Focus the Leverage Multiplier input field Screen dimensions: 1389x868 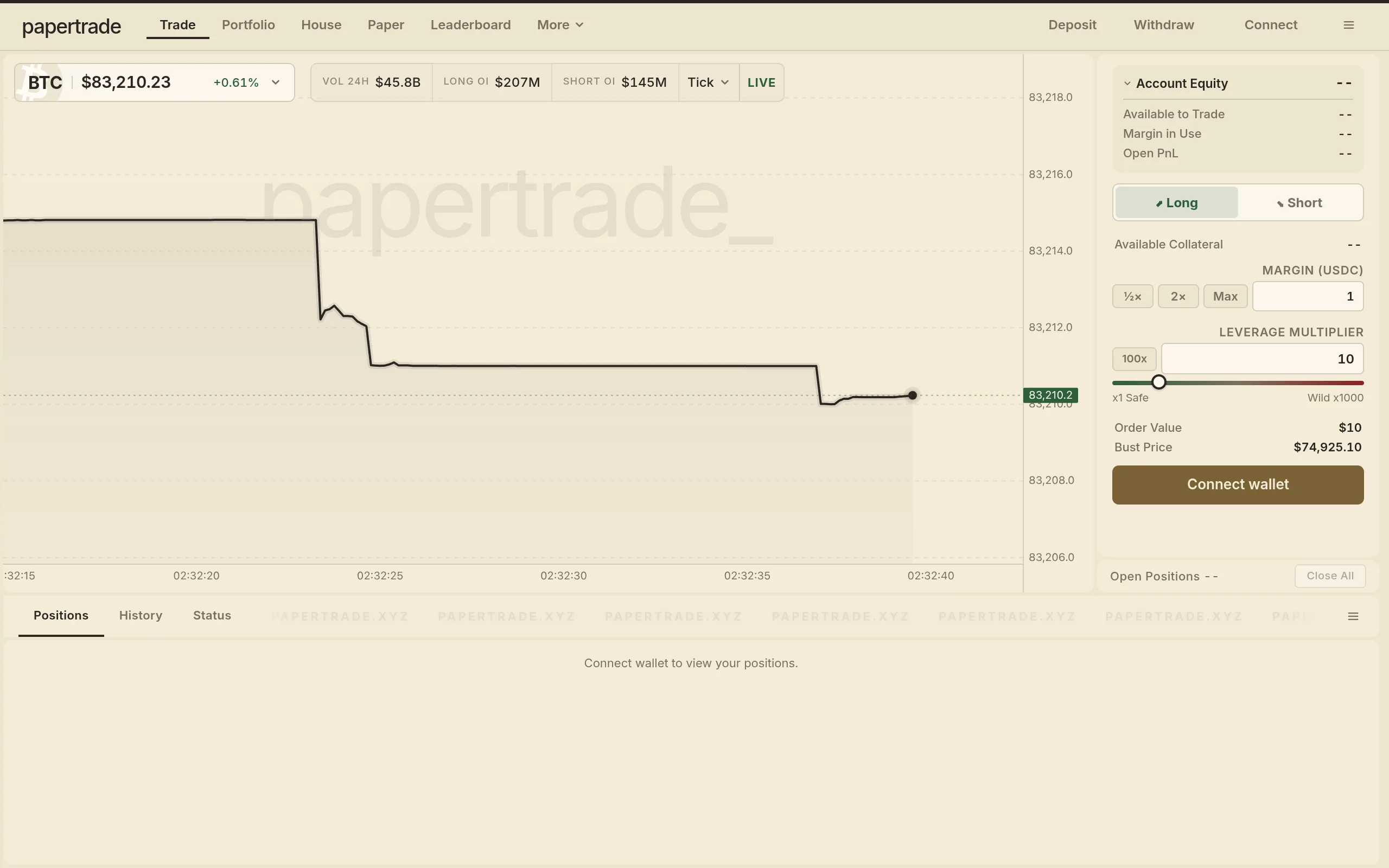(x=1262, y=359)
